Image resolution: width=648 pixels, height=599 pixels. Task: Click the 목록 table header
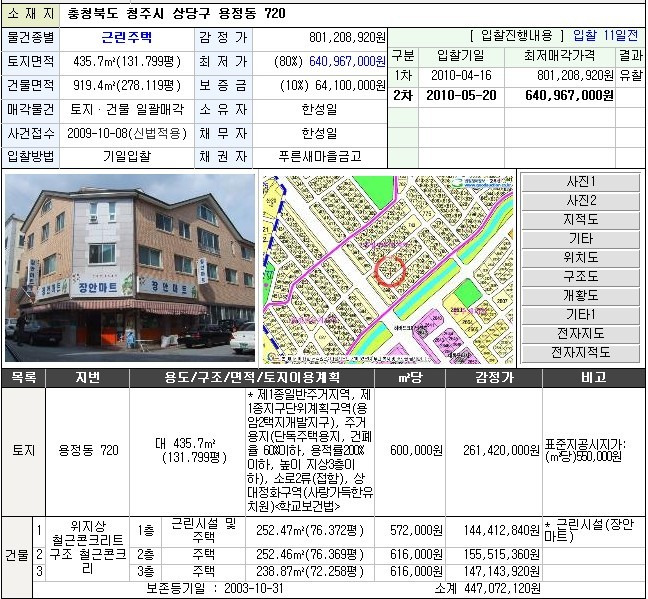[23, 377]
